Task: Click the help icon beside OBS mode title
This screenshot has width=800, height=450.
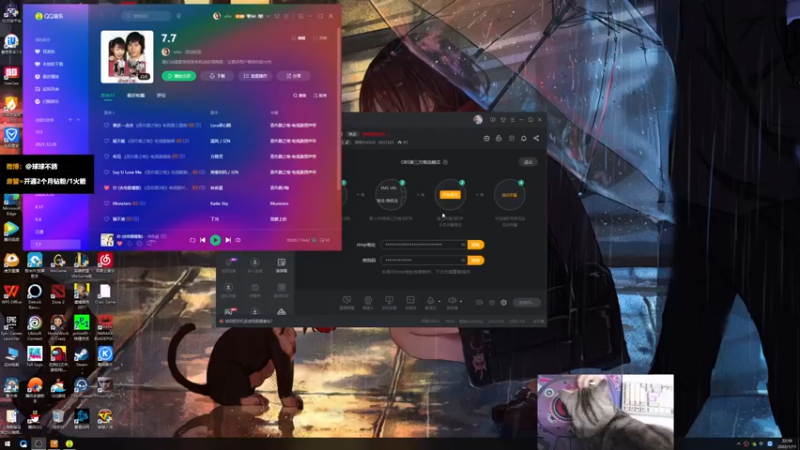Action: 445,162
